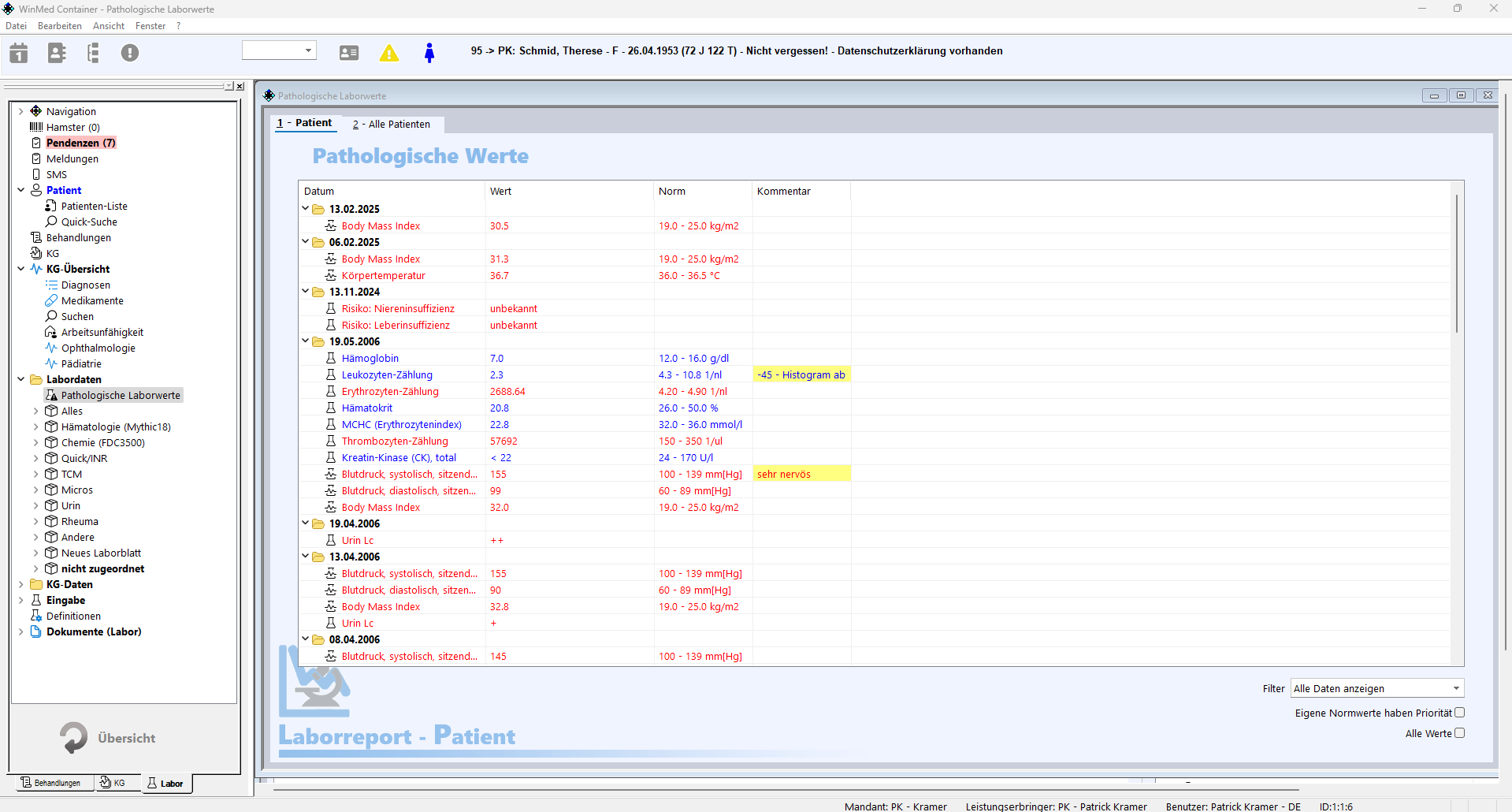This screenshot has width=1512, height=812.
Task: Open the Datei menu
Action: pos(16,26)
